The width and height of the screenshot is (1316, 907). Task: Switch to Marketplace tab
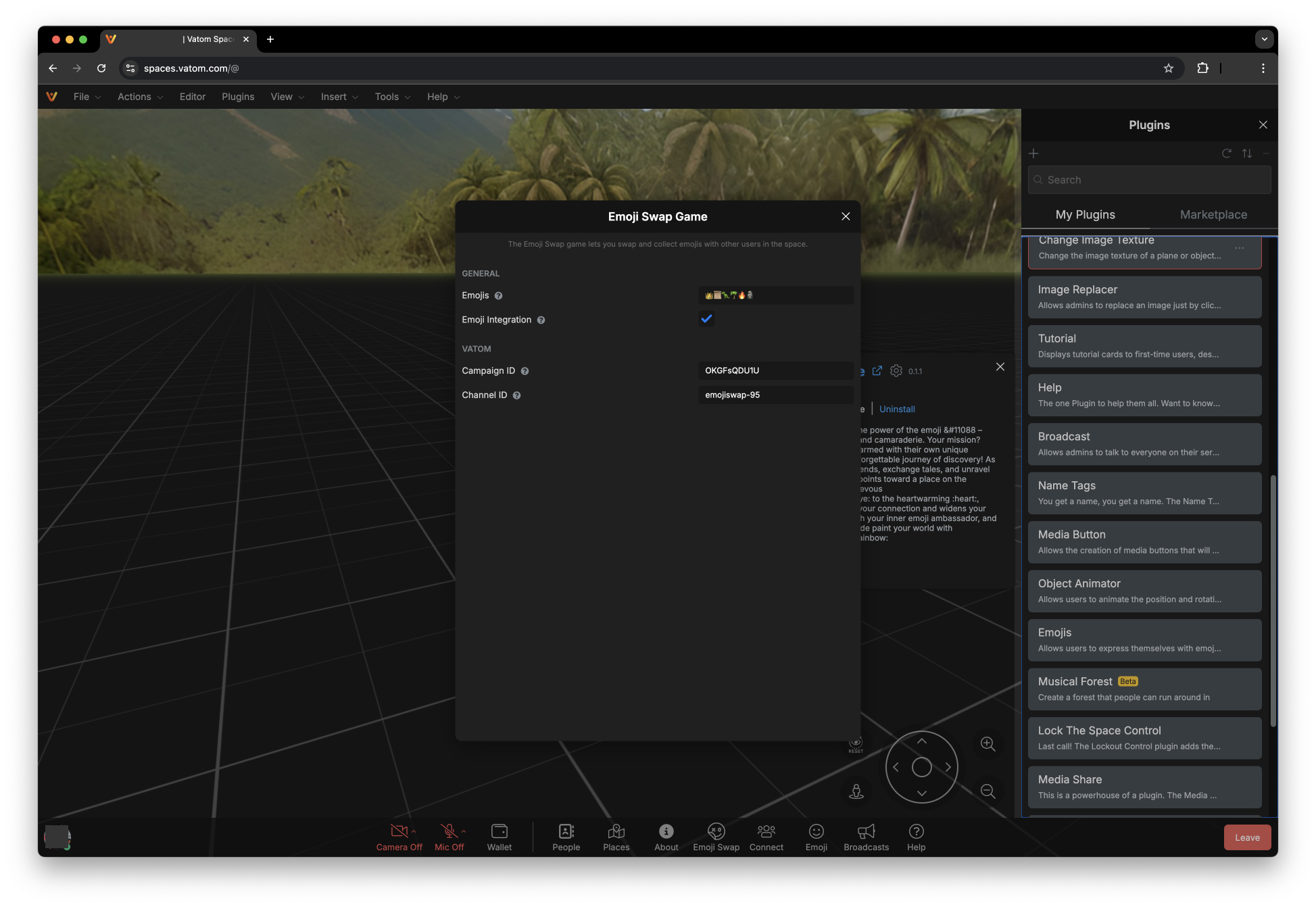pyautogui.click(x=1214, y=214)
